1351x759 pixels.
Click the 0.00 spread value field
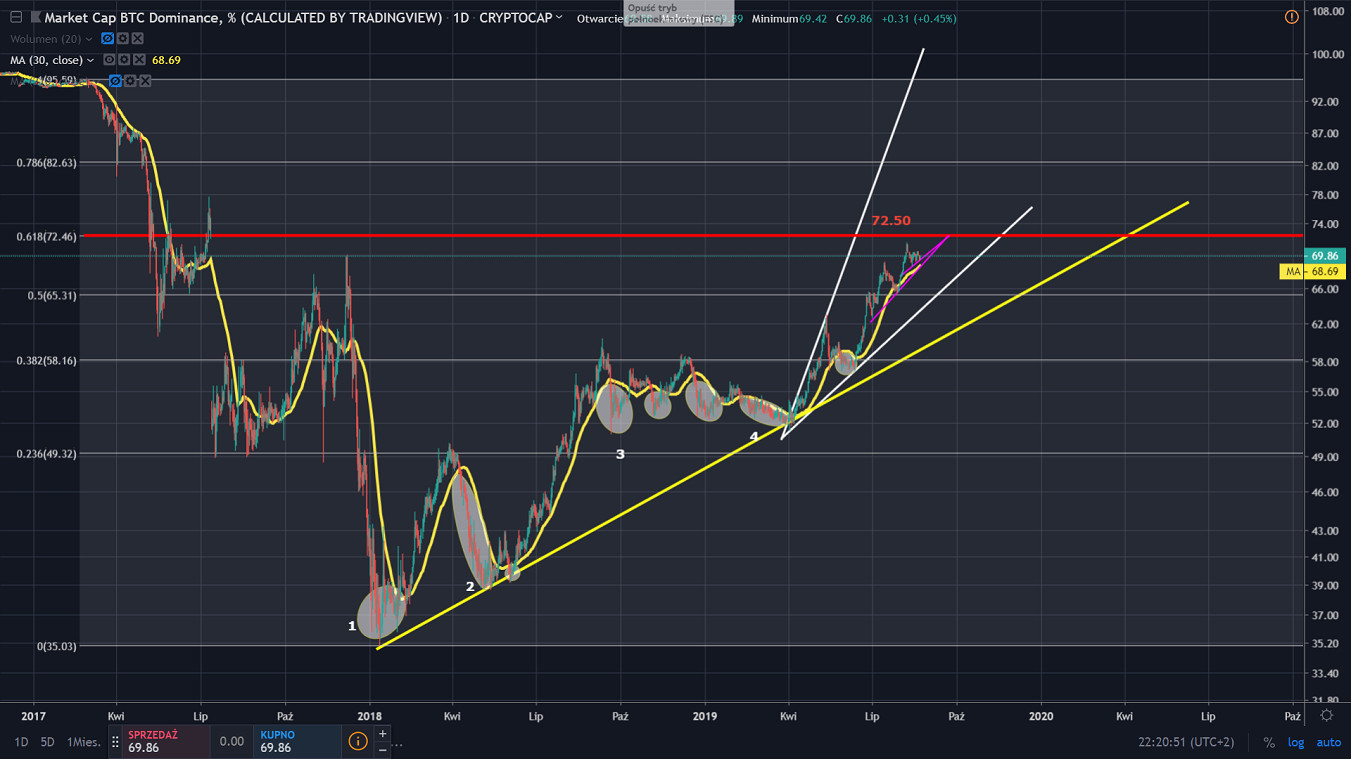[232, 742]
